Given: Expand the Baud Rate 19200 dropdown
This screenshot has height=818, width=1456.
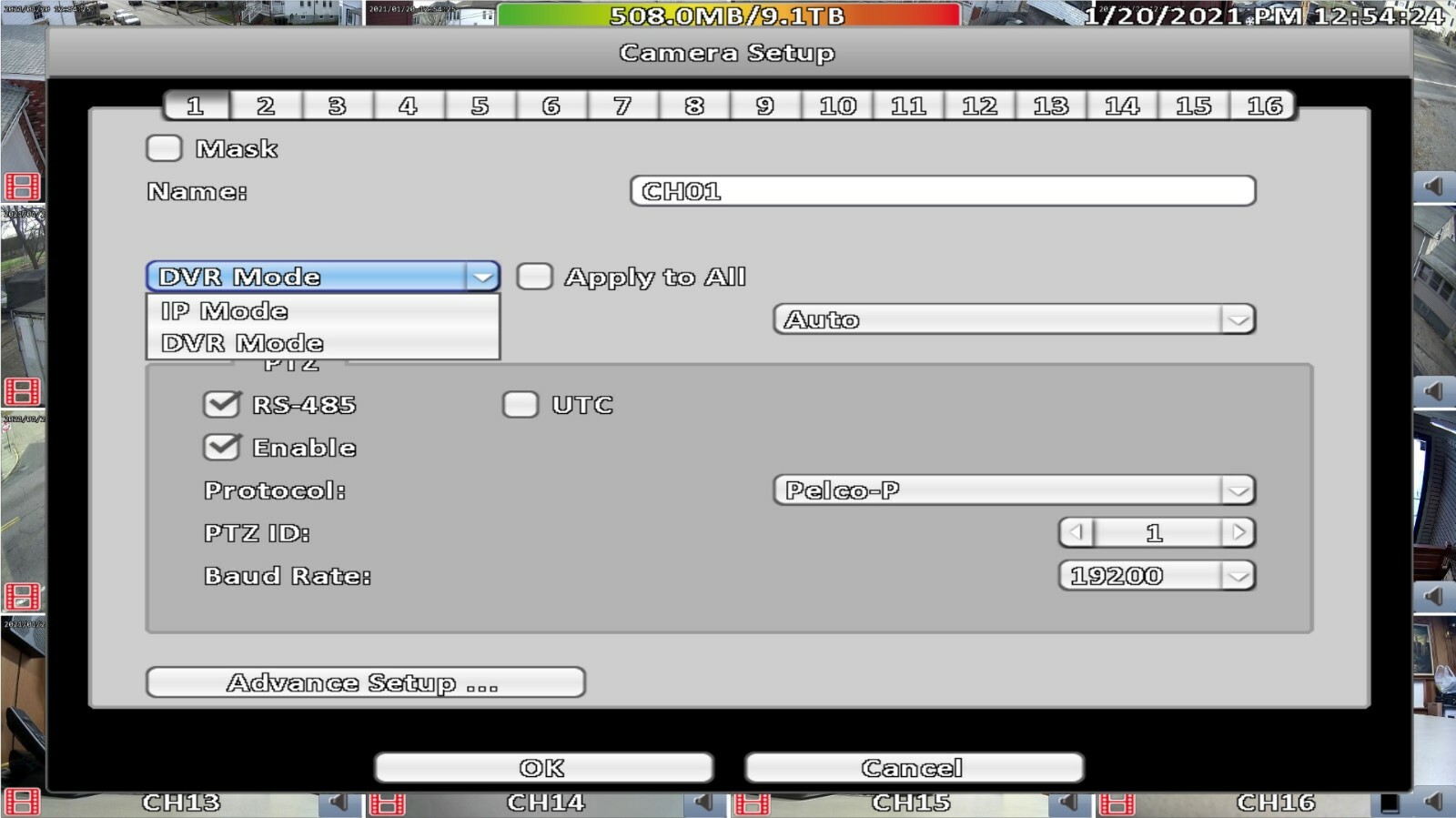Looking at the screenshot, I should click(1157, 576).
